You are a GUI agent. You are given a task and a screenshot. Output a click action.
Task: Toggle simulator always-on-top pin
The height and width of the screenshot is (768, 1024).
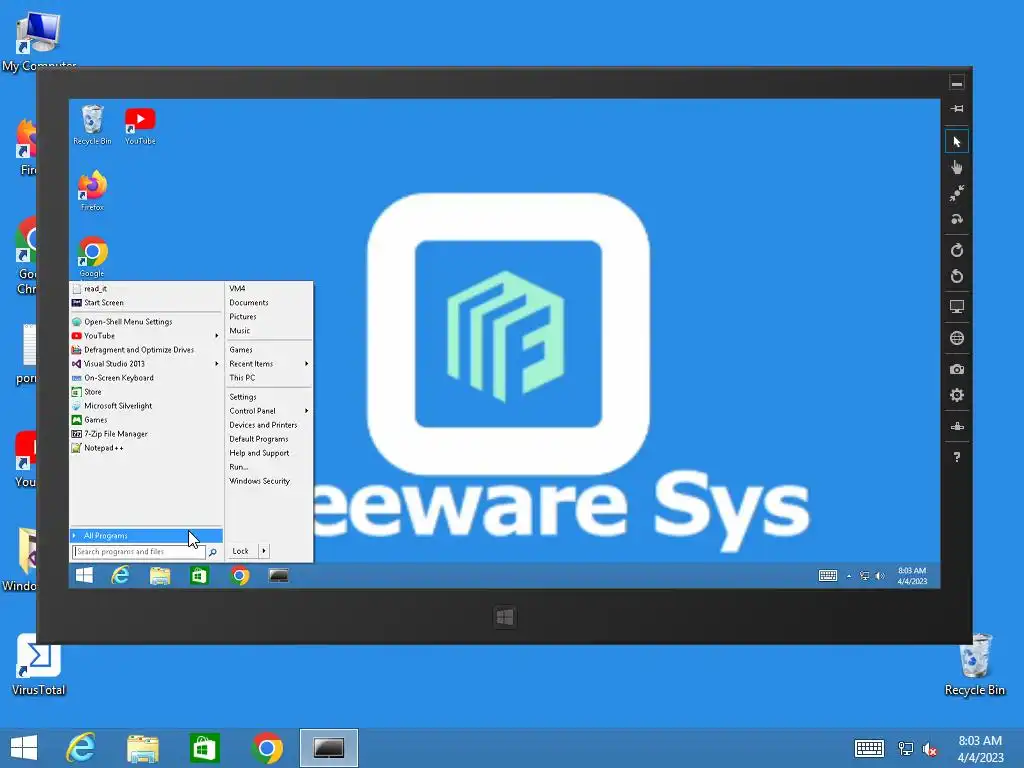[x=957, y=108]
